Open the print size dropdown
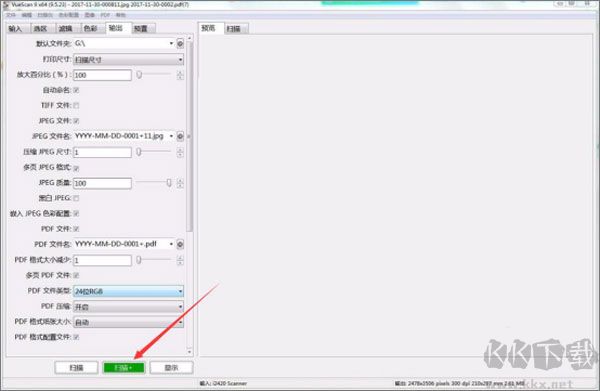Image resolution: width=600 pixels, height=391 pixels. pos(128,60)
